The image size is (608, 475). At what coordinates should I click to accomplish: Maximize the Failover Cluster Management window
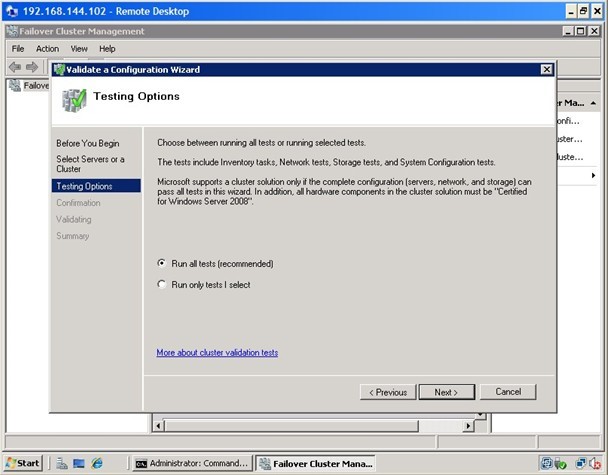[x=581, y=31]
